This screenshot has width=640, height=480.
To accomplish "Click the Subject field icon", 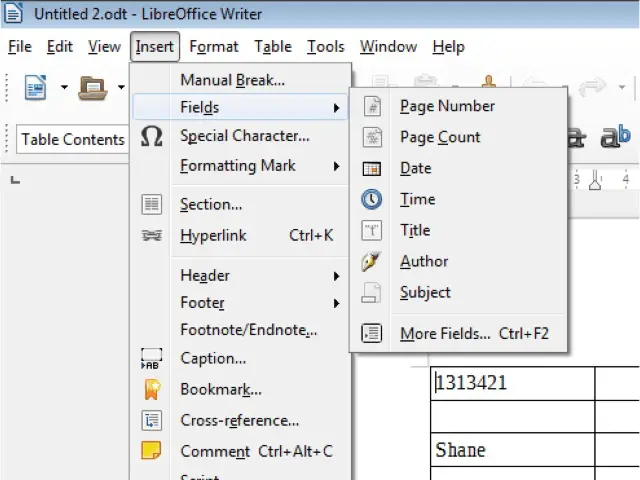I will [x=371, y=292].
